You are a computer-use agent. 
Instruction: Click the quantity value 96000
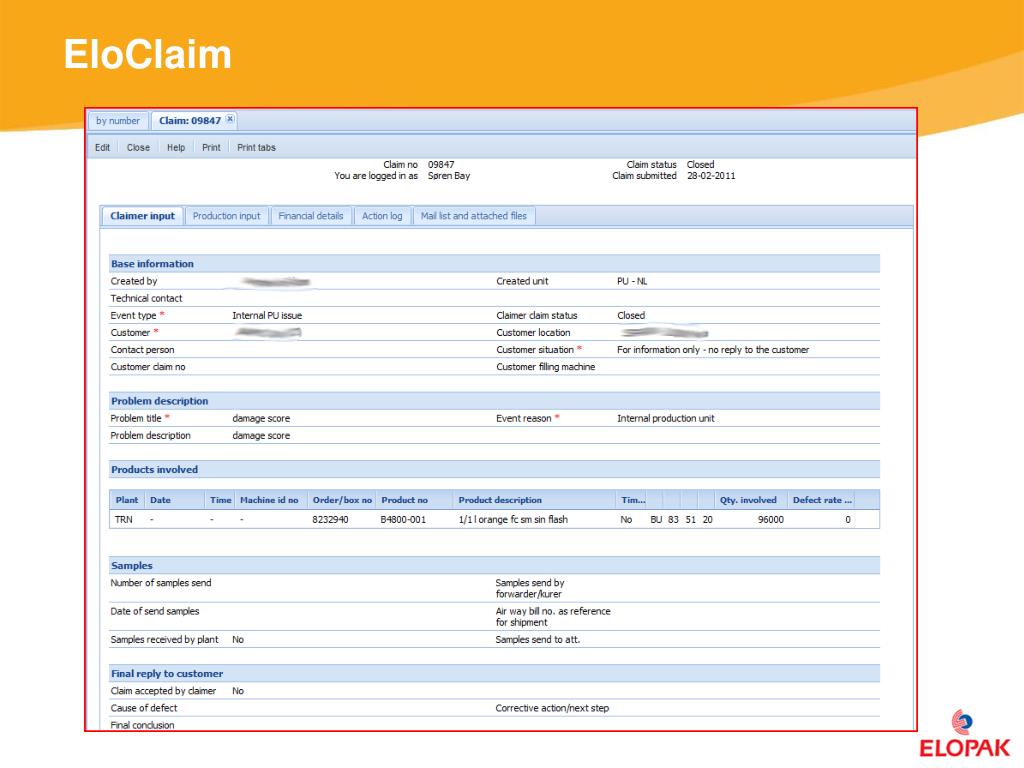click(771, 520)
